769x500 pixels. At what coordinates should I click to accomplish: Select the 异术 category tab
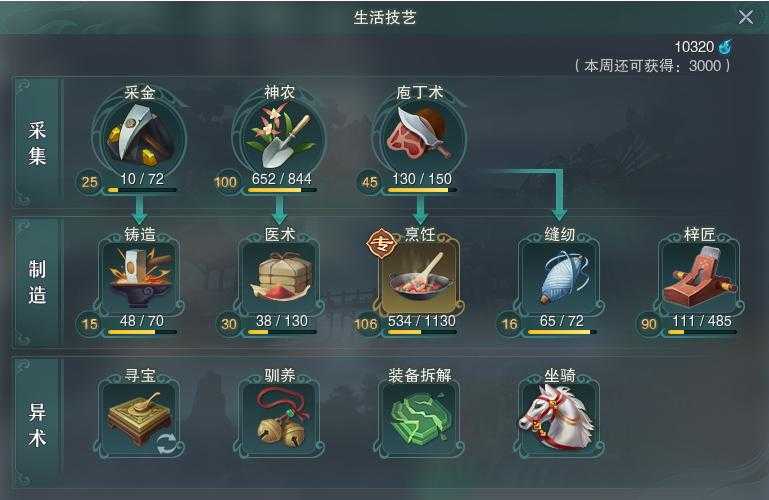point(37,424)
